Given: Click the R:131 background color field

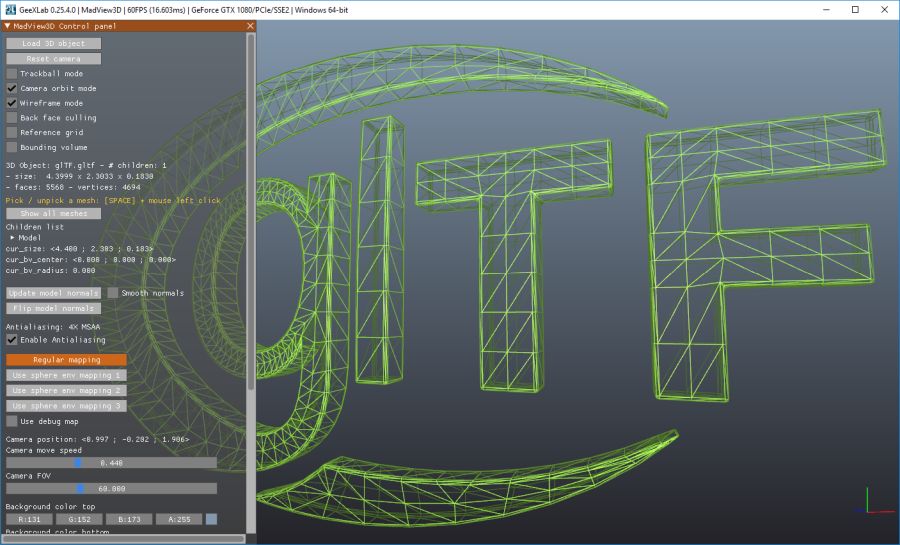Looking at the screenshot, I should [x=29, y=519].
